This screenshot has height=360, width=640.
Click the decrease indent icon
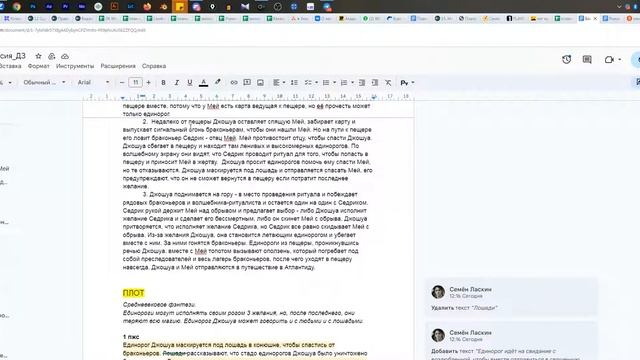coord(362,82)
